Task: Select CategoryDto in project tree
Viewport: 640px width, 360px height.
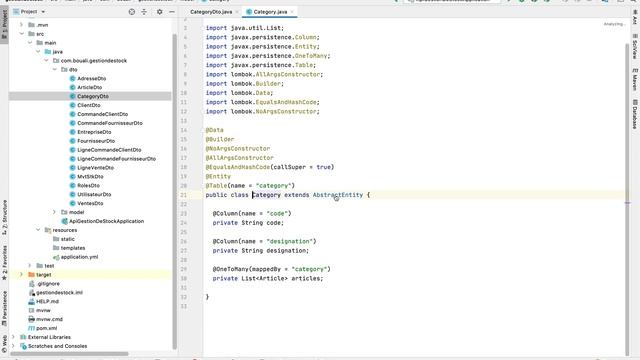Action: click(x=93, y=96)
